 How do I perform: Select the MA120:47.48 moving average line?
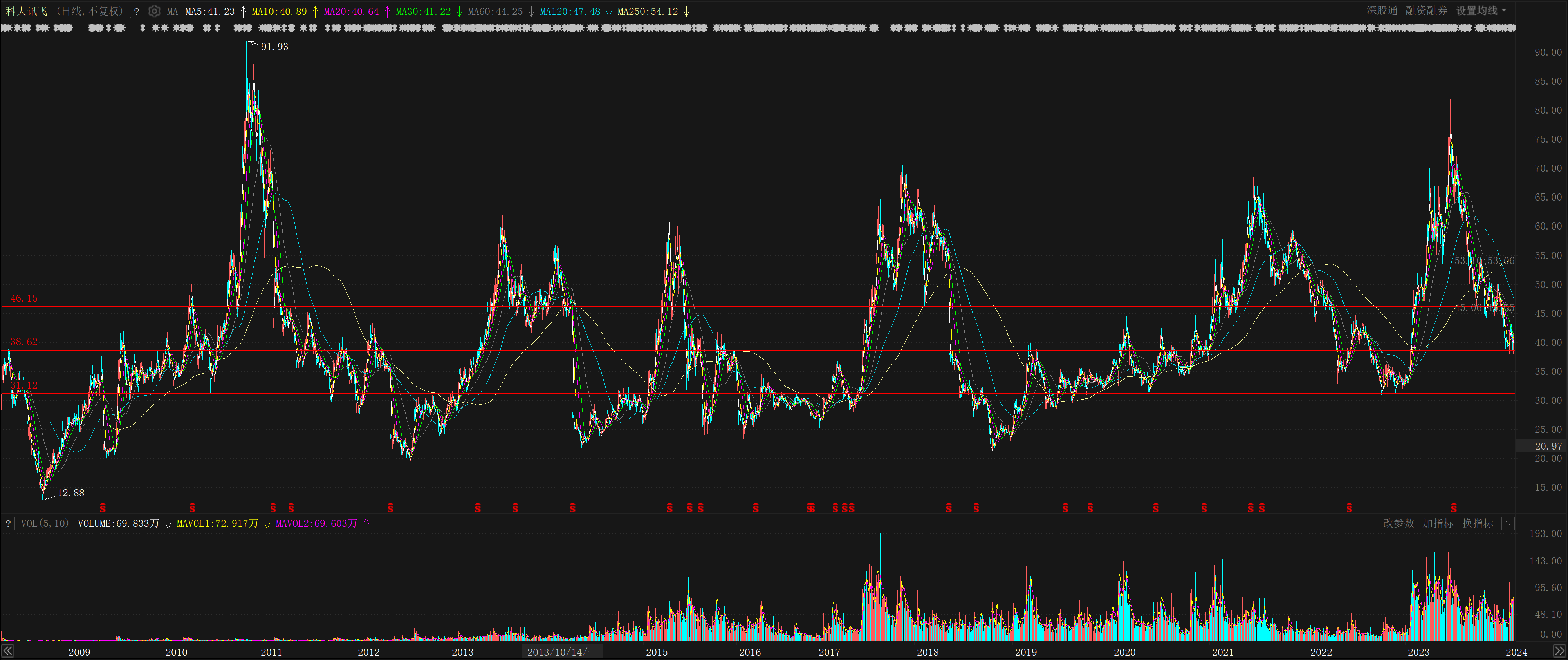click(x=570, y=12)
